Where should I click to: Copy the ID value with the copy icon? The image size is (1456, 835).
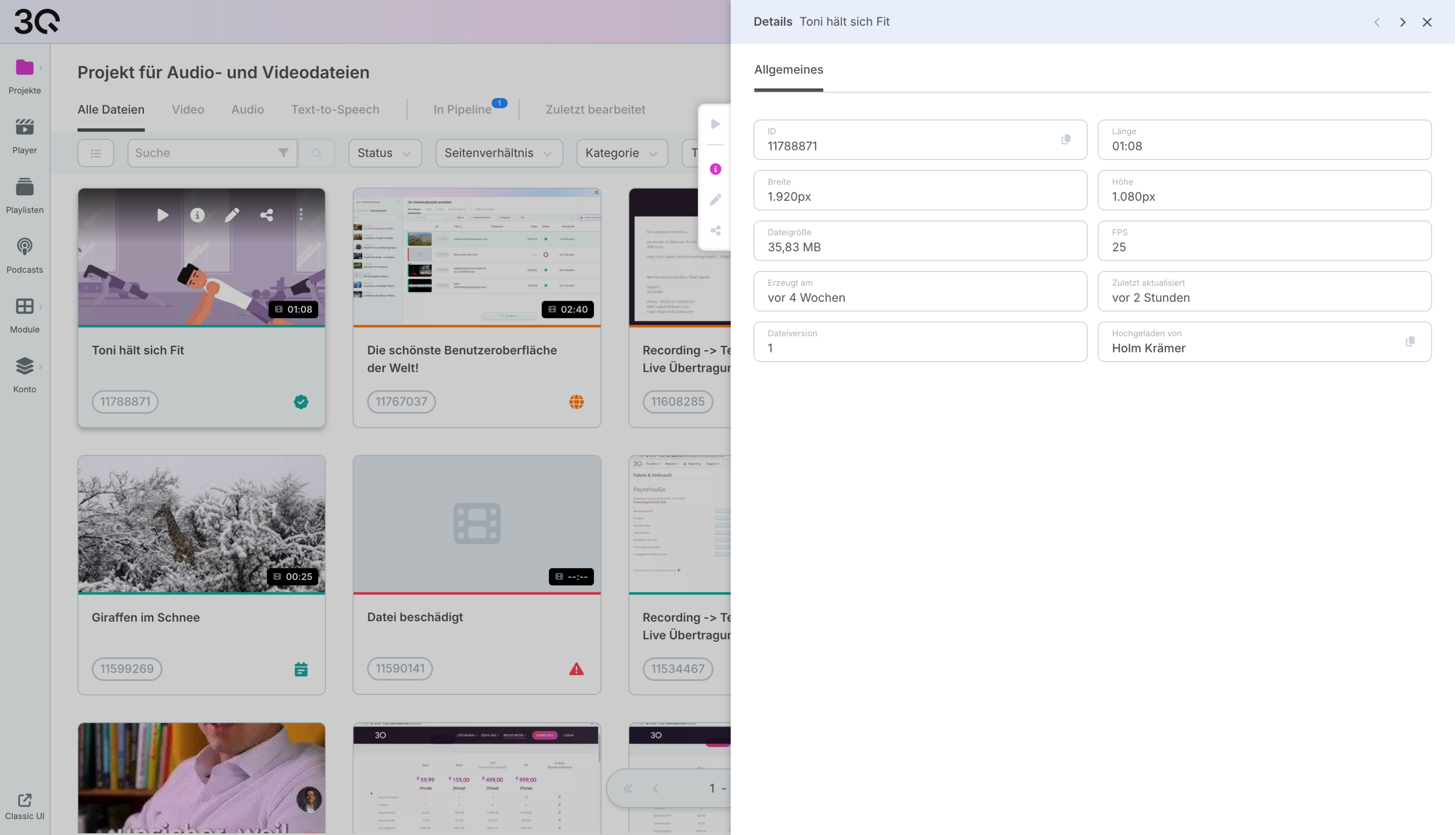pos(1066,139)
